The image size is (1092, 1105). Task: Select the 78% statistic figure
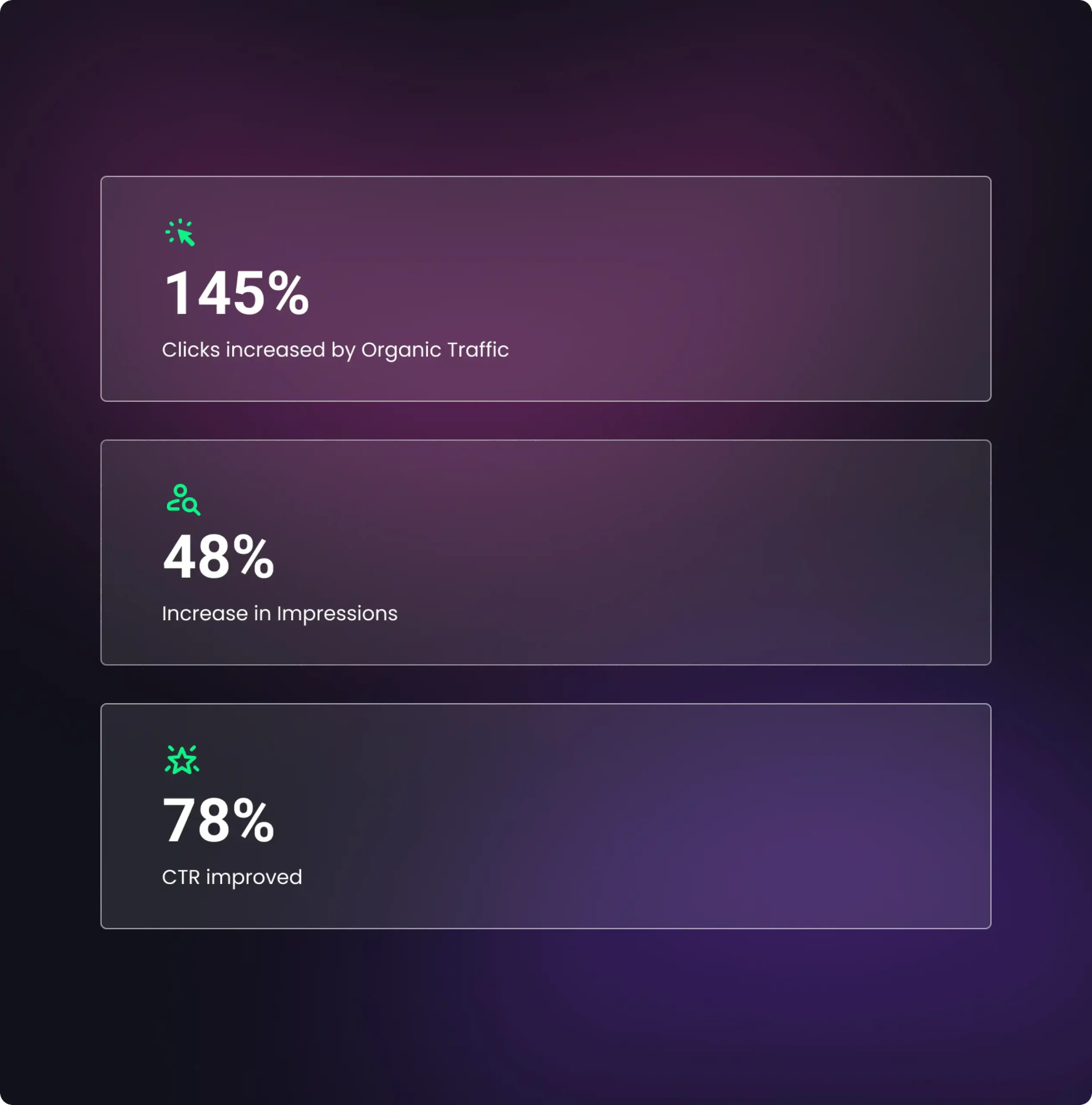[218, 821]
